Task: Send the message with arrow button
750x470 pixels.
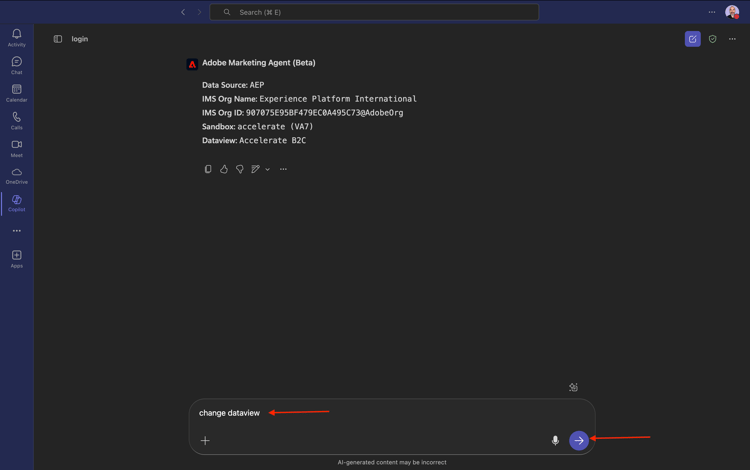Action: point(579,440)
